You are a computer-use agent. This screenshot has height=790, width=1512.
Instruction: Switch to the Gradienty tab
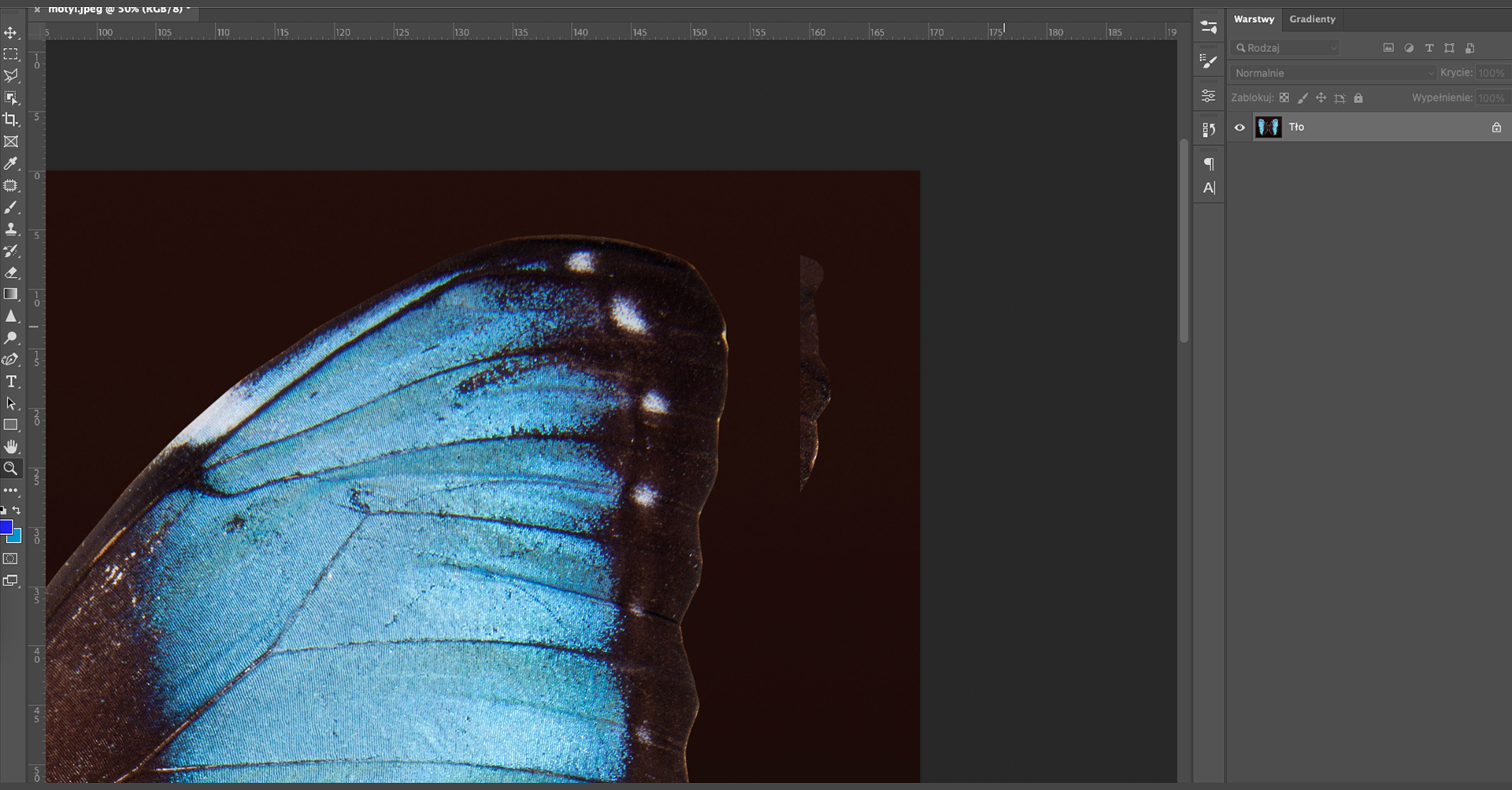[1312, 19]
